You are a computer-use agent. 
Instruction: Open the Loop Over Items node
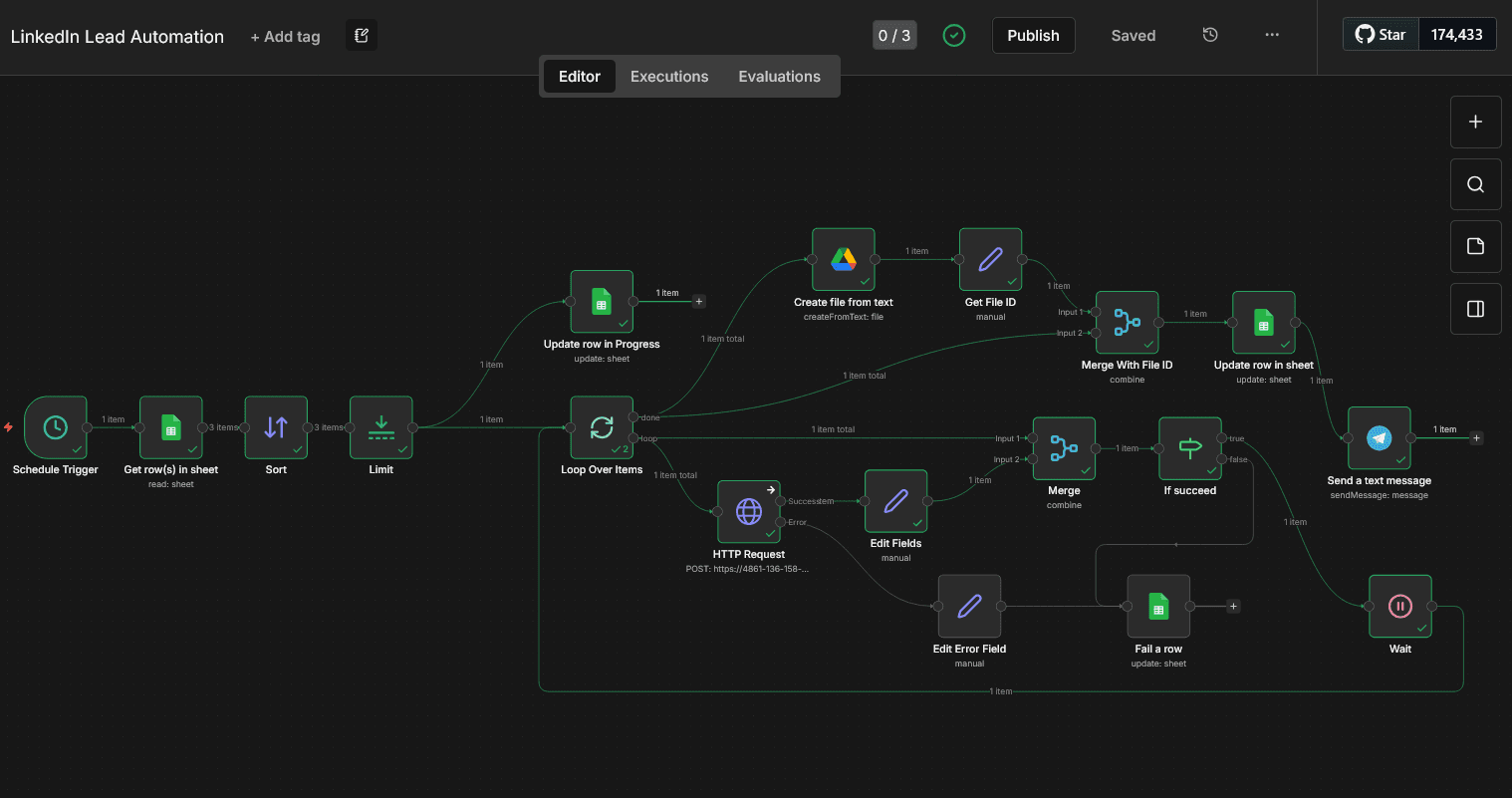tap(602, 427)
